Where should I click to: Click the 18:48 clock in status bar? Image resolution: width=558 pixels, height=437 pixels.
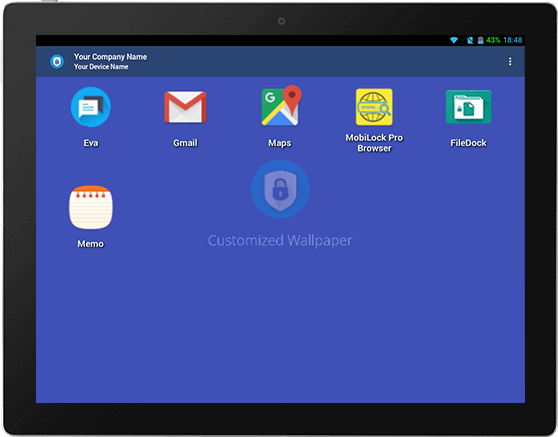tap(513, 40)
